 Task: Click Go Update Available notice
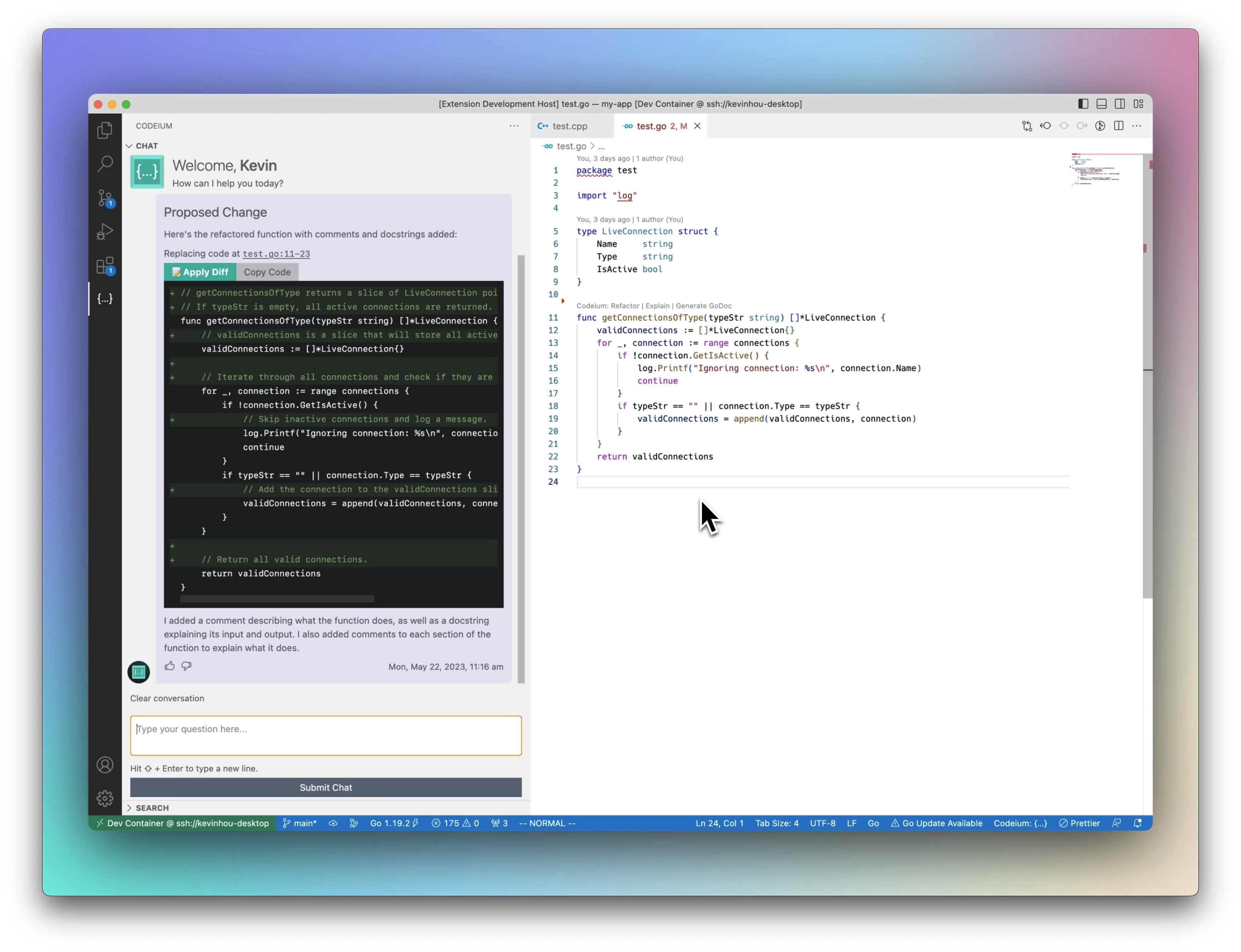click(936, 823)
